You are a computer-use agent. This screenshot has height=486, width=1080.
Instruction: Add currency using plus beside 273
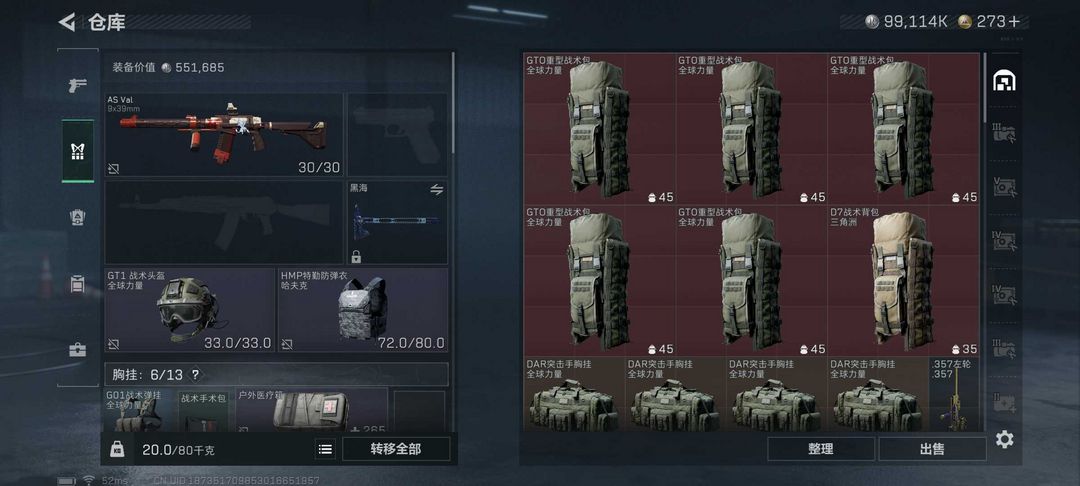(x=1014, y=21)
